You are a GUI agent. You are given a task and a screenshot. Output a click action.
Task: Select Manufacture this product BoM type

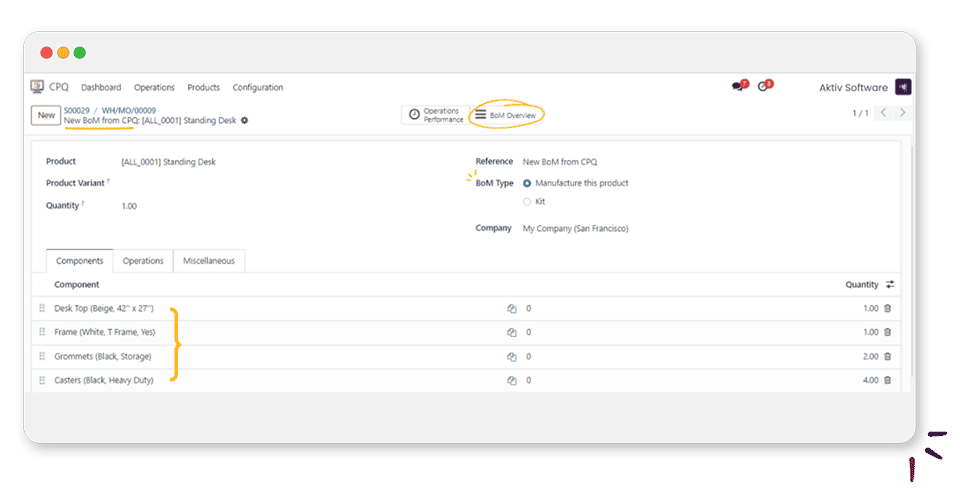(x=528, y=183)
